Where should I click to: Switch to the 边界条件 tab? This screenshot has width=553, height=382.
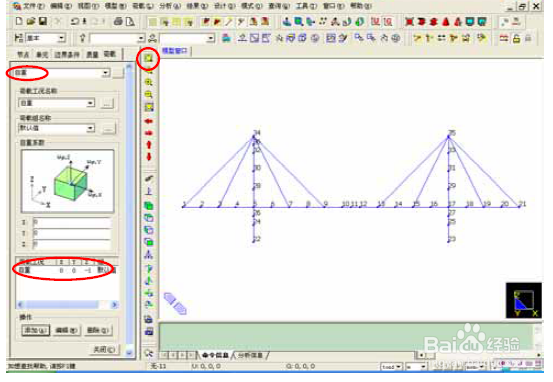(67, 54)
